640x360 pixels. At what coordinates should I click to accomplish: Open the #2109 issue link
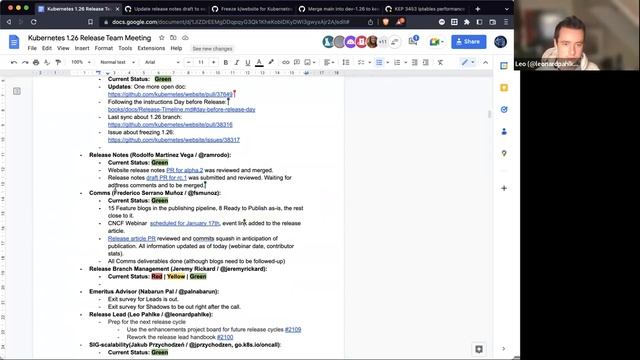pyautogui.click(x=293, y=329)
